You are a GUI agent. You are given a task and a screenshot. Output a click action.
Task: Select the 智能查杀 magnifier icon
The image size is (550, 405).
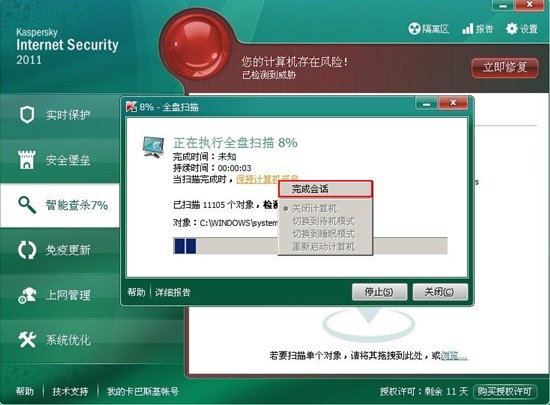[x=27, y=205]
